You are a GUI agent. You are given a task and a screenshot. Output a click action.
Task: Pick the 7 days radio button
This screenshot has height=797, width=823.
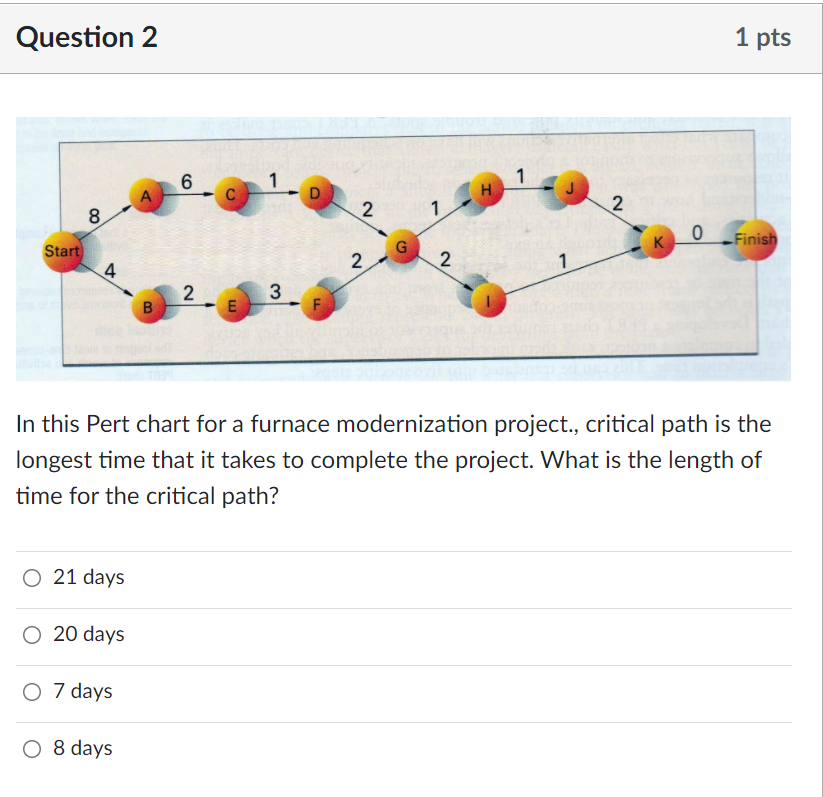click(x=33, y=691)
